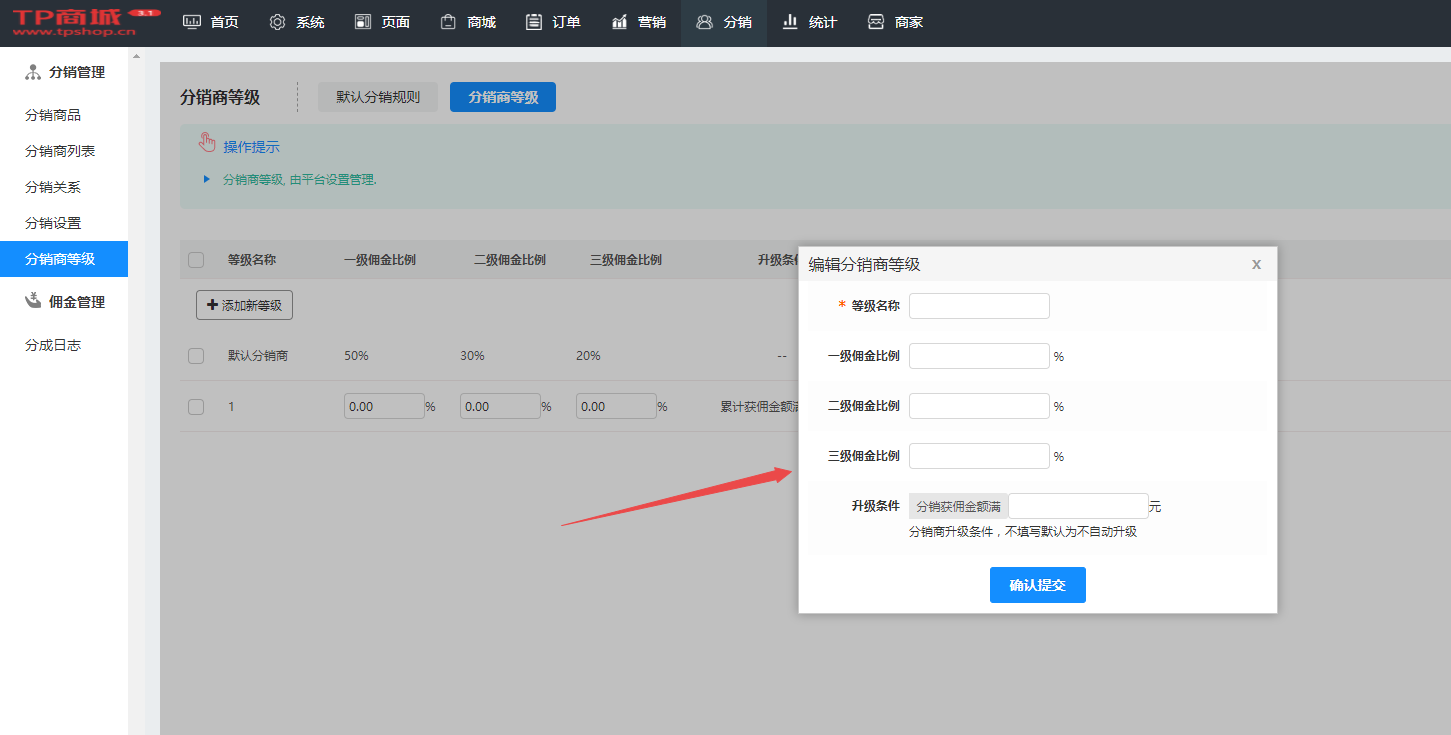Toggle the select-all checkbox in table header
The height and width of the screenshot is (735, 1451).
coord(196,260)
